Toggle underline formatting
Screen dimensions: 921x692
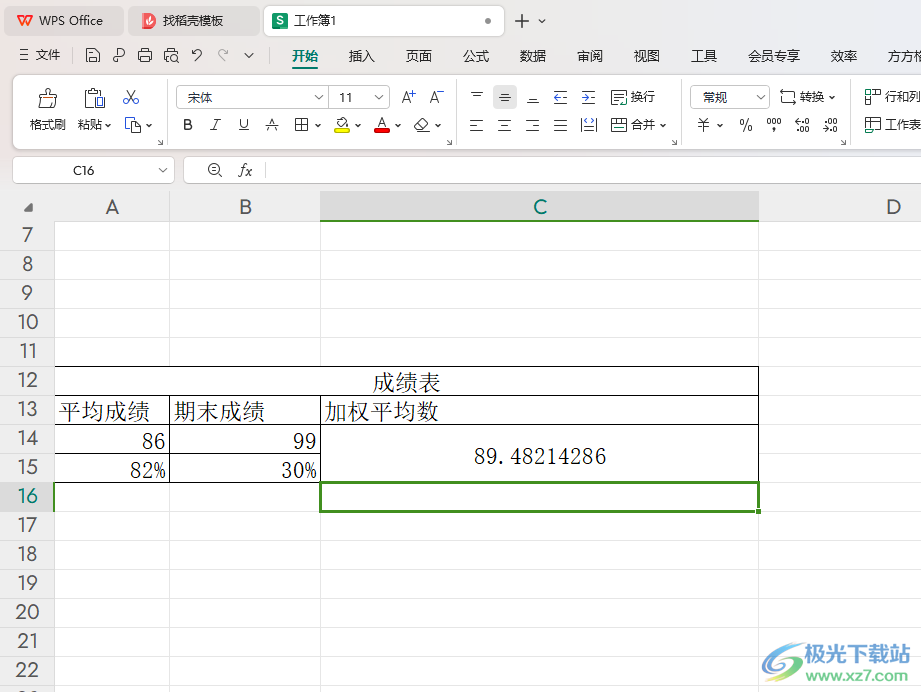244,125
